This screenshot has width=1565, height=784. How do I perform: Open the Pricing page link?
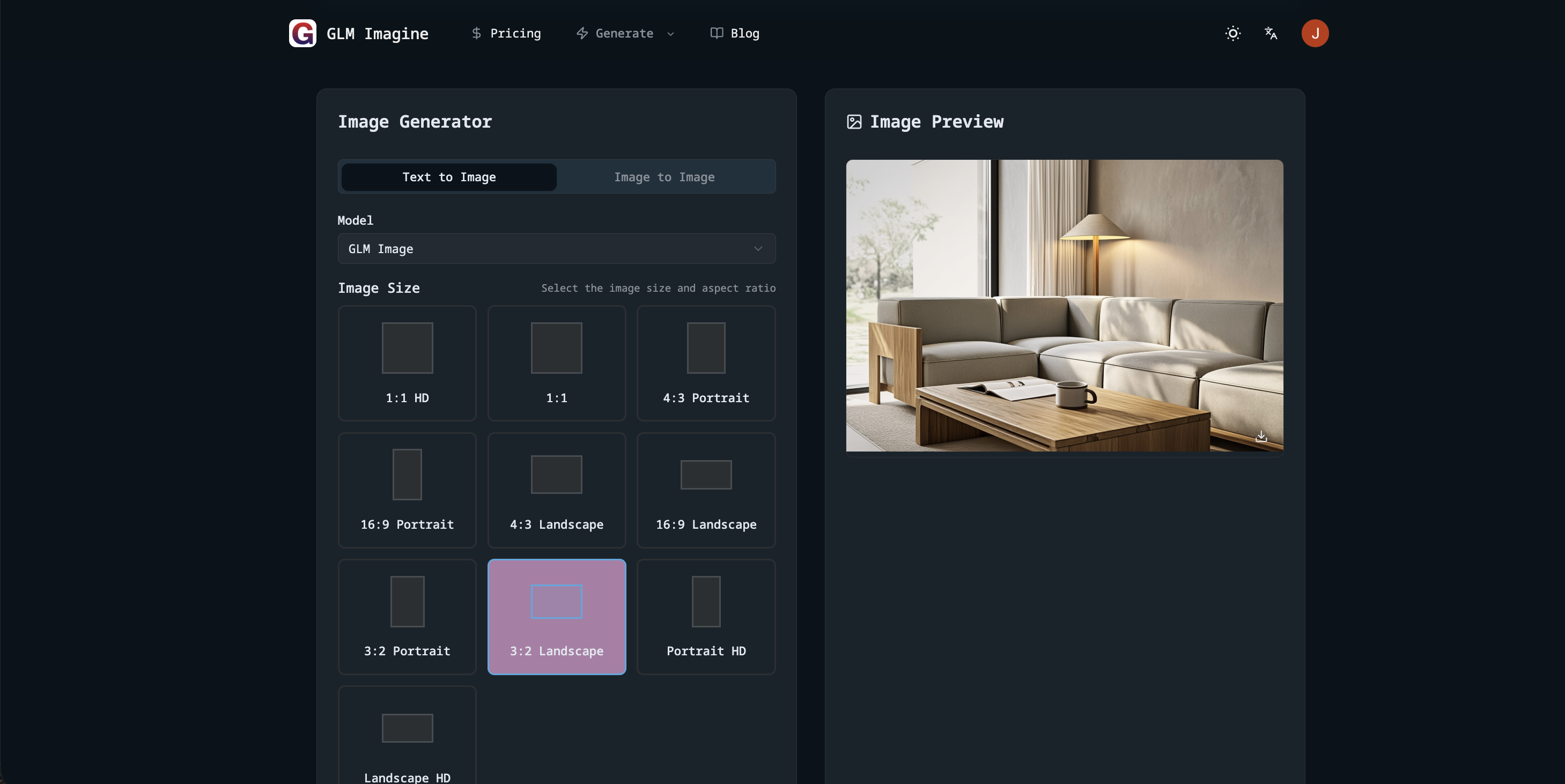click(515, 33)
